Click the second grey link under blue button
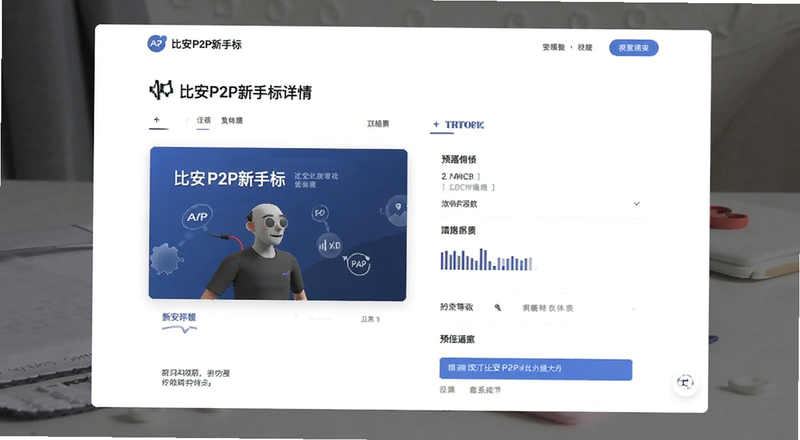The width and height of the screenshot is (800, 440). [485, 390]
